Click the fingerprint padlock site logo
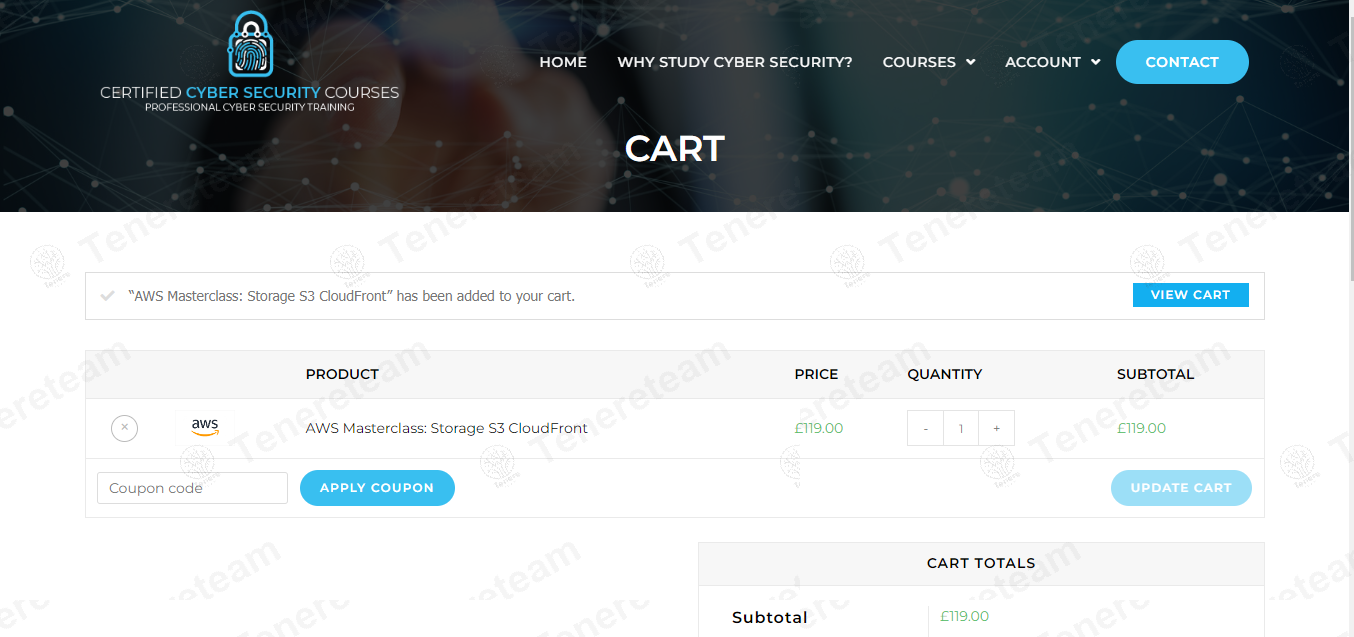 pos(250,44)
